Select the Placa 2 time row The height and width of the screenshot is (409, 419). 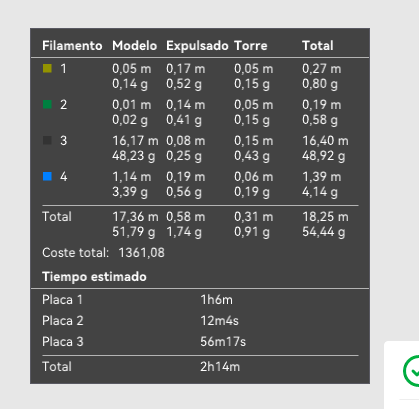click(x=200, y=321)
